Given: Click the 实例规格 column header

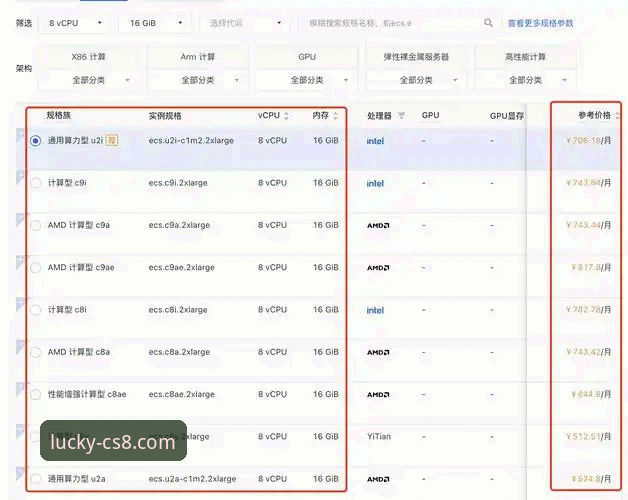Looking at the screenshot, I should (165, 116).
